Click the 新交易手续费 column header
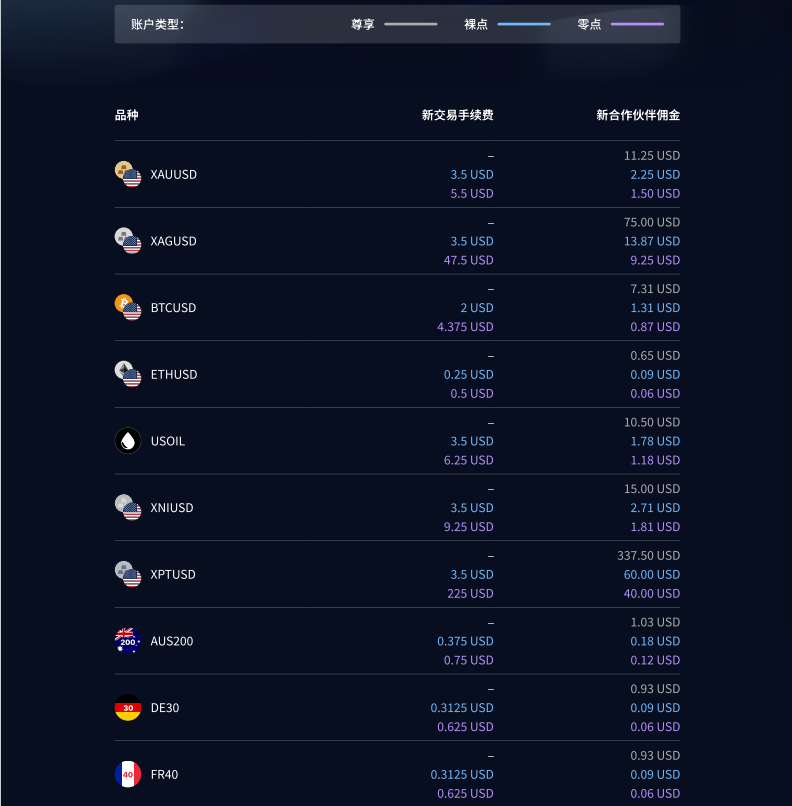Image resolution: width=792 pixels, height=806 pixels. tap(457, 115)
